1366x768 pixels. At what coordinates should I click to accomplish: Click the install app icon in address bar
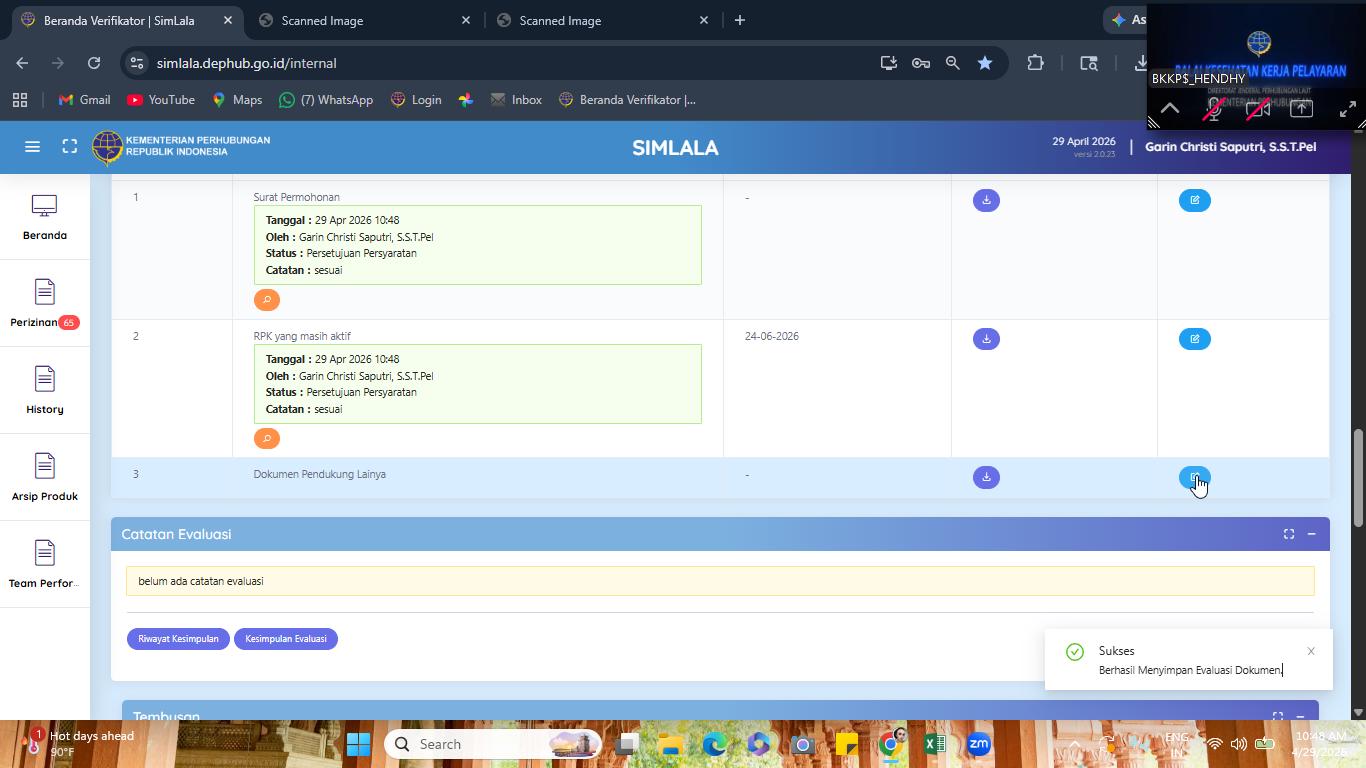[x=889, y=63]
